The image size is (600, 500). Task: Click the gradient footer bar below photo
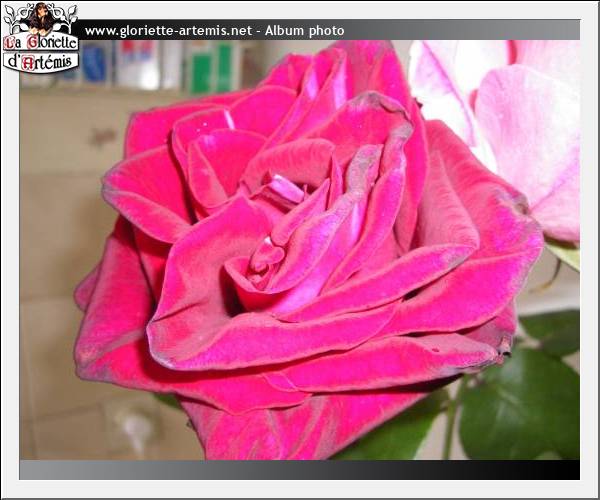[x=300, y=470]
